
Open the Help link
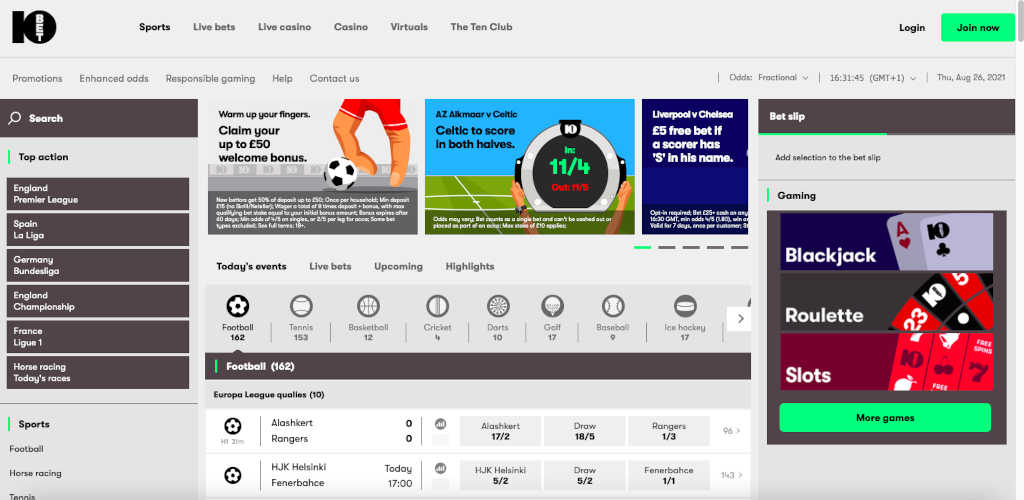click(x=282, y=78)
